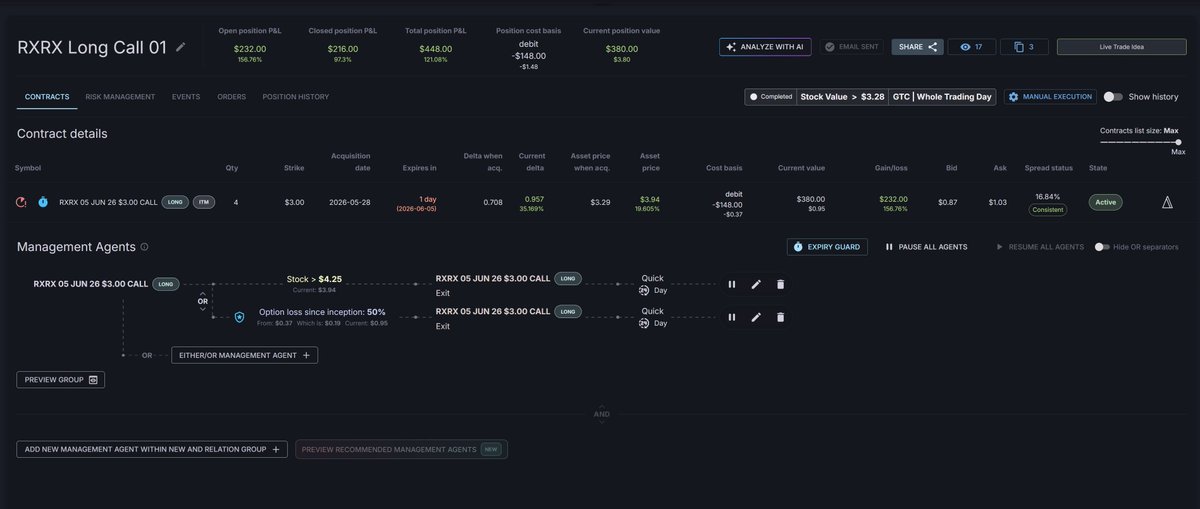Open the Events tab
This screenshot has height=509, width=1200.
click(186, 97)
